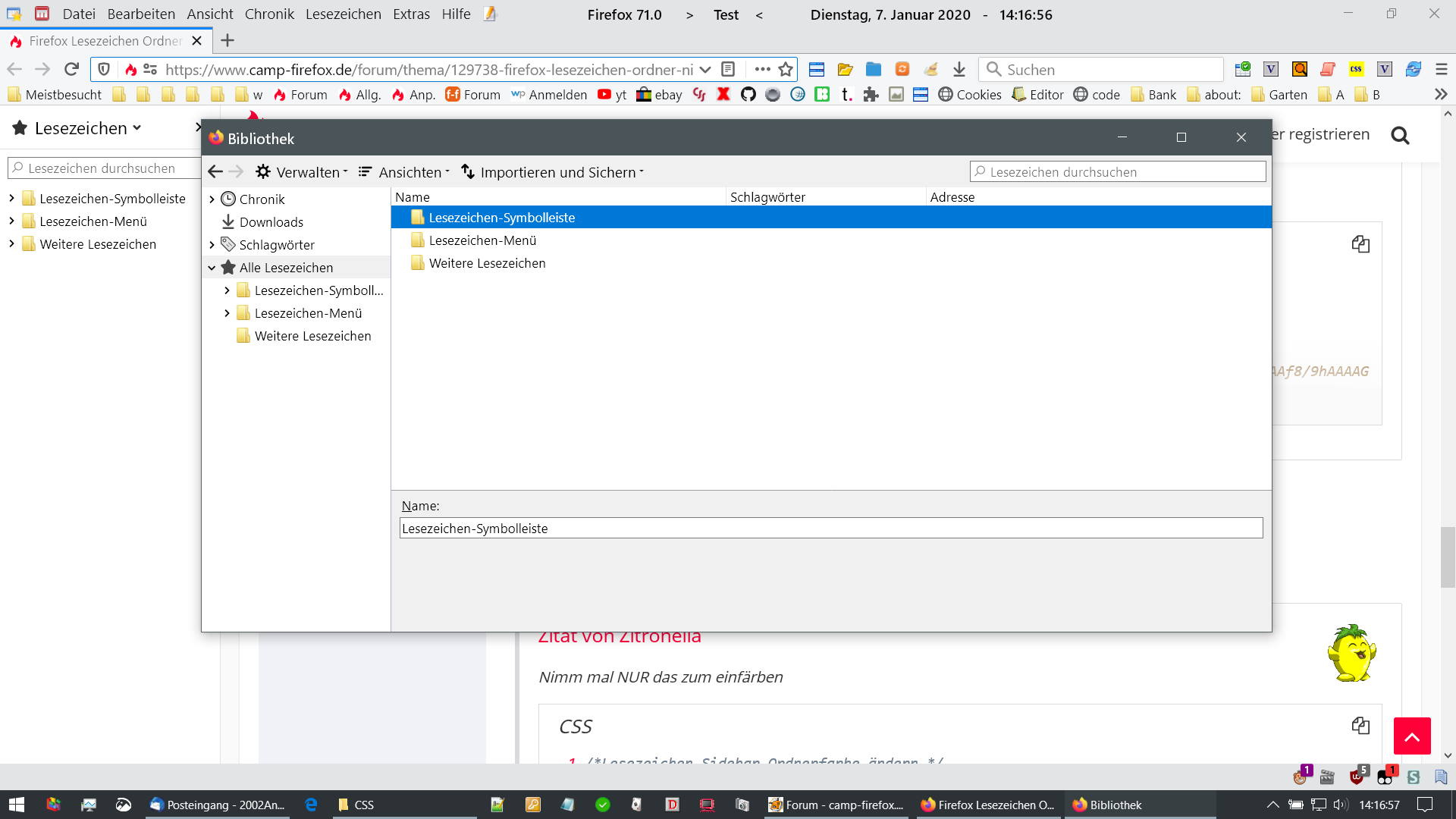
Task: Expand Lesezeichen-Menü in the sidebar
Action: pos(11,221)
